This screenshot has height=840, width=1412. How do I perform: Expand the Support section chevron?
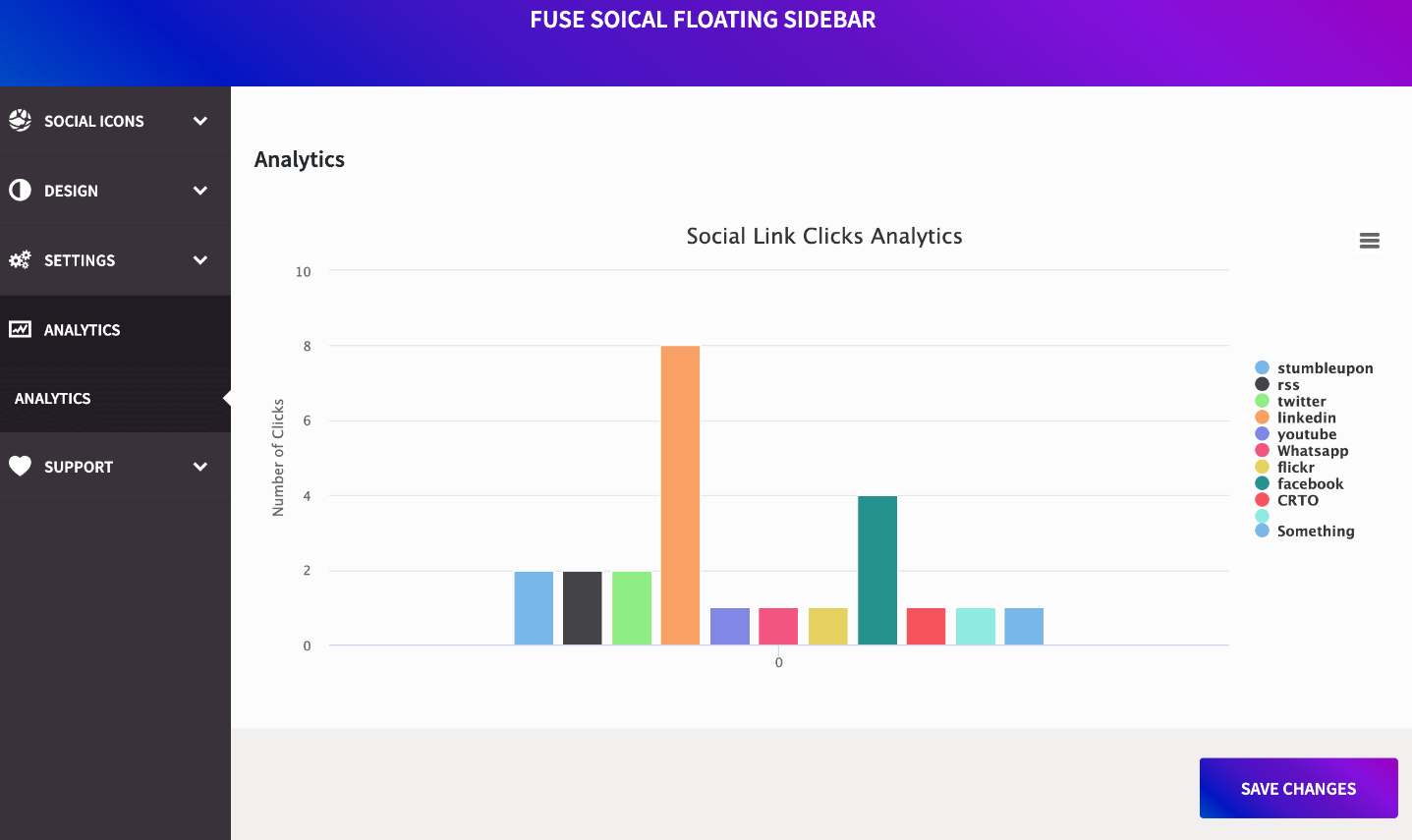click(x=200, y=467)
